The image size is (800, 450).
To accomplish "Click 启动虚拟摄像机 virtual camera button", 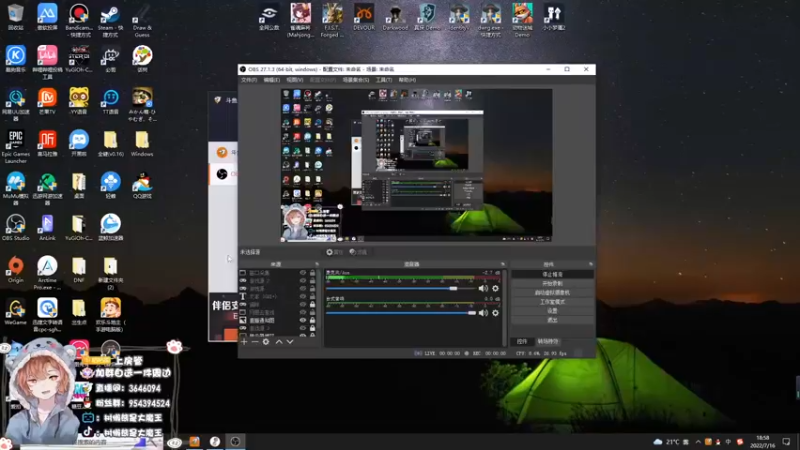I will (x=552, y=293).
